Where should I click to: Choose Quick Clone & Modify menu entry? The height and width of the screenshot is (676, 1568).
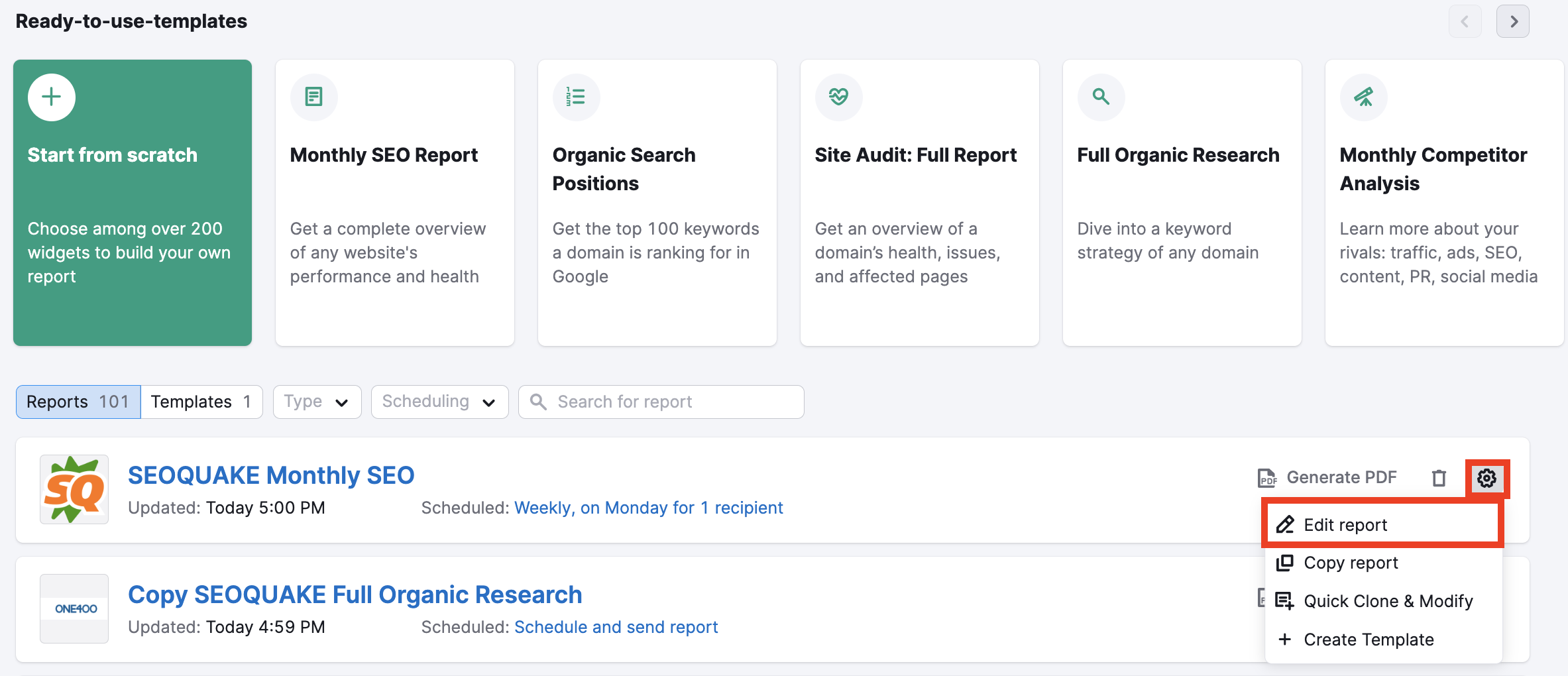click(1383, 601)
